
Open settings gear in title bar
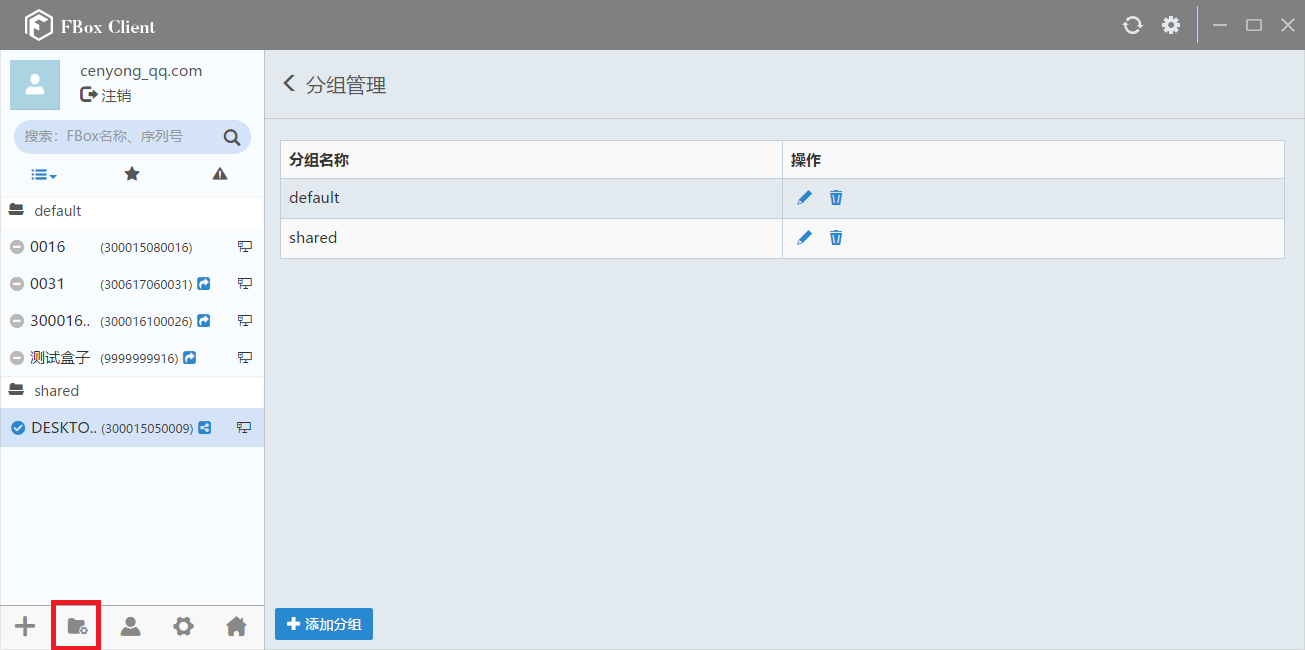pos(1171,25)
